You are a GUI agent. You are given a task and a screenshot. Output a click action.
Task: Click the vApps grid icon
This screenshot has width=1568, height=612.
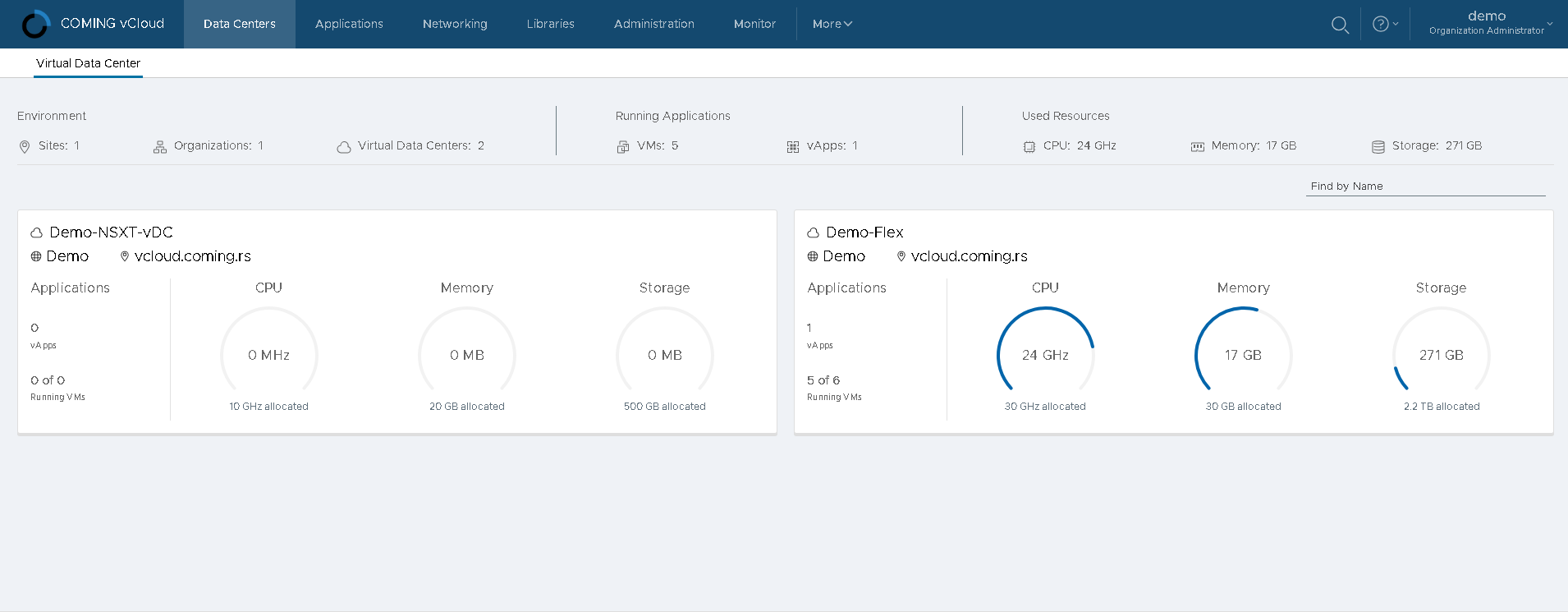793,147
